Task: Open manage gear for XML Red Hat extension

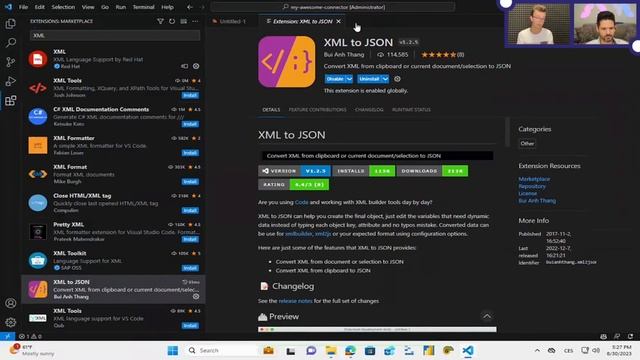Action: click(x=196, y=66)
